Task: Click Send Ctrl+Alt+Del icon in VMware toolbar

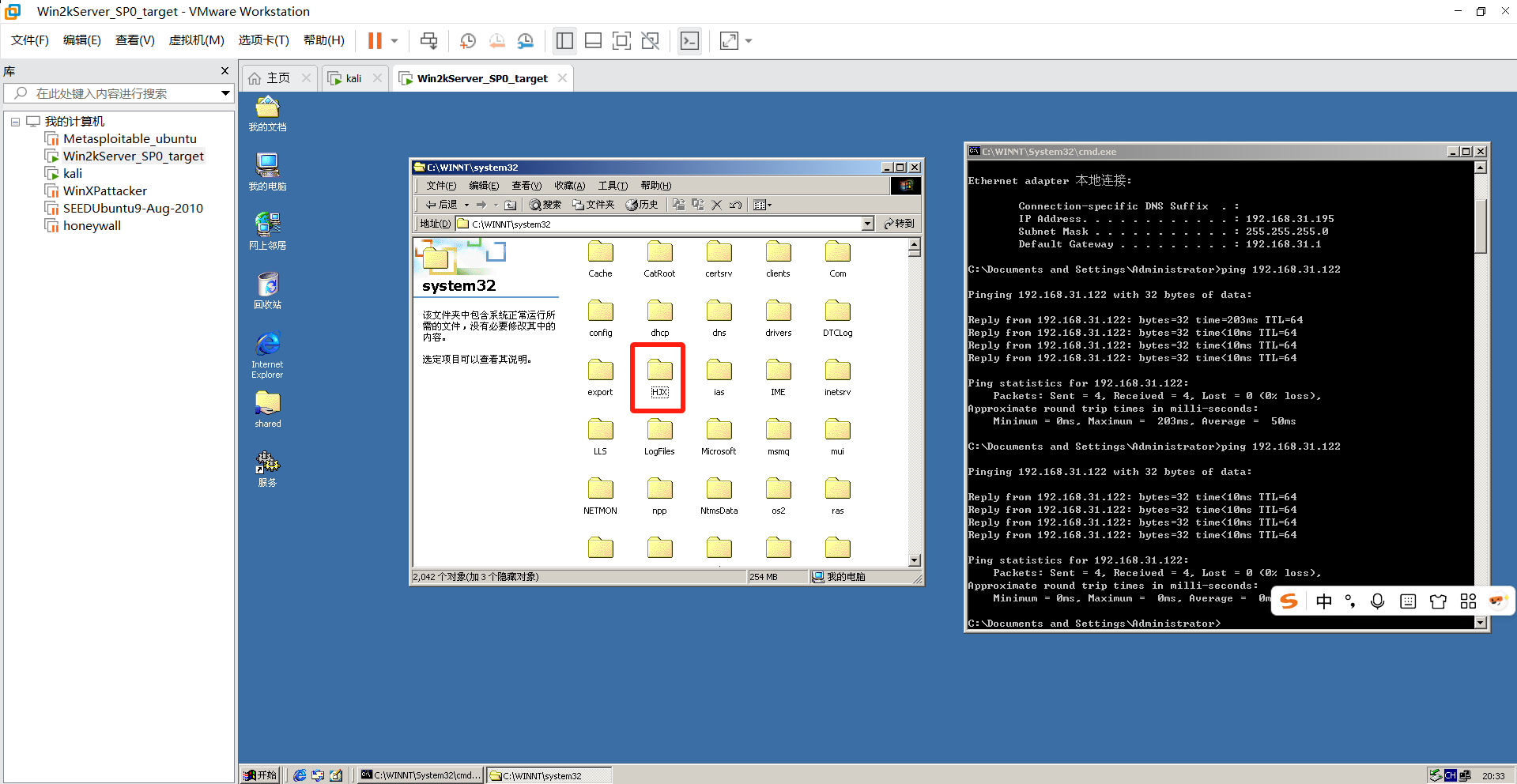Action: click(x=428, y=40)
